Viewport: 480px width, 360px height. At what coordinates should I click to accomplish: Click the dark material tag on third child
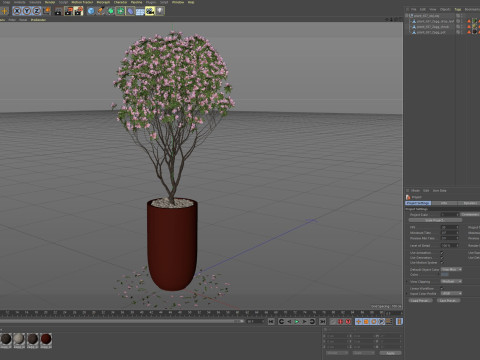point(475,32)
